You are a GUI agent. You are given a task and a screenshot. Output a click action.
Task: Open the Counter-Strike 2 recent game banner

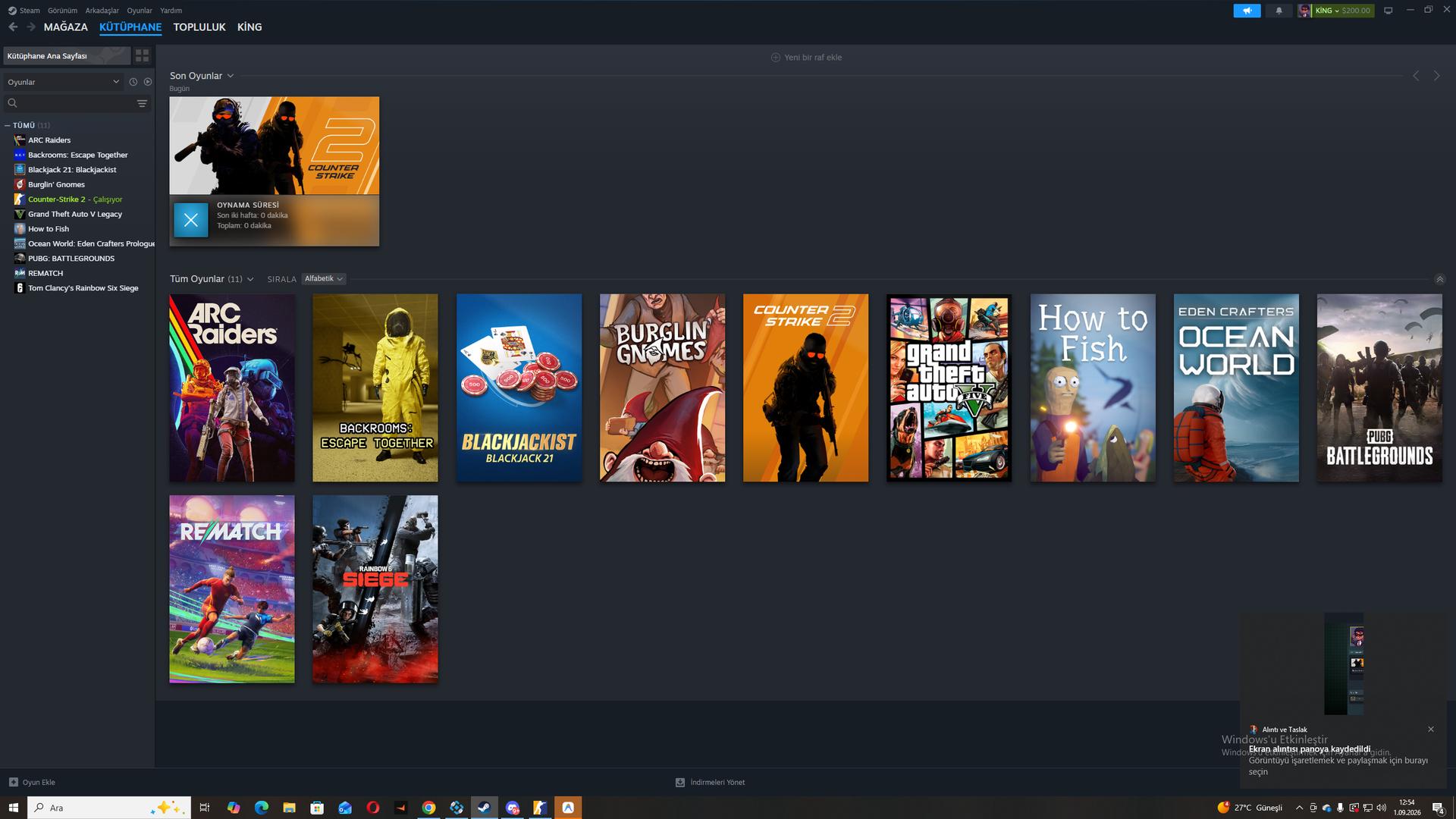(275, 146)
